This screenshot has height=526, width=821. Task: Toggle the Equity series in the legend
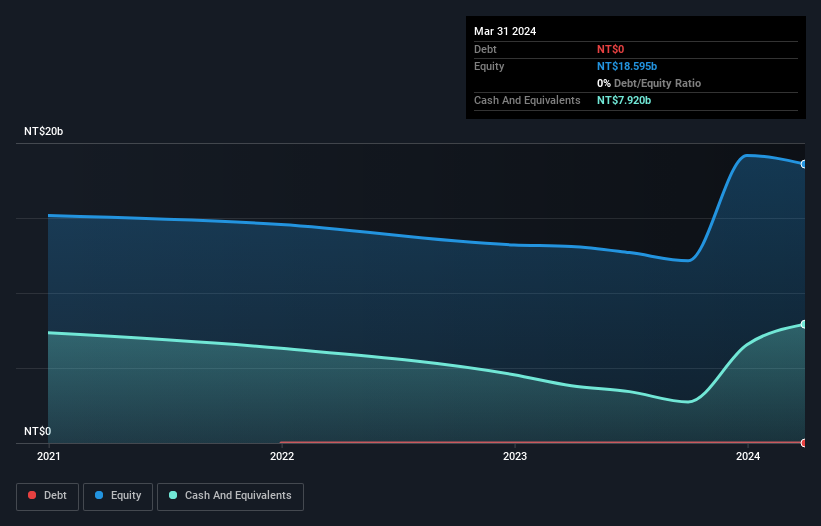(118, 496)
